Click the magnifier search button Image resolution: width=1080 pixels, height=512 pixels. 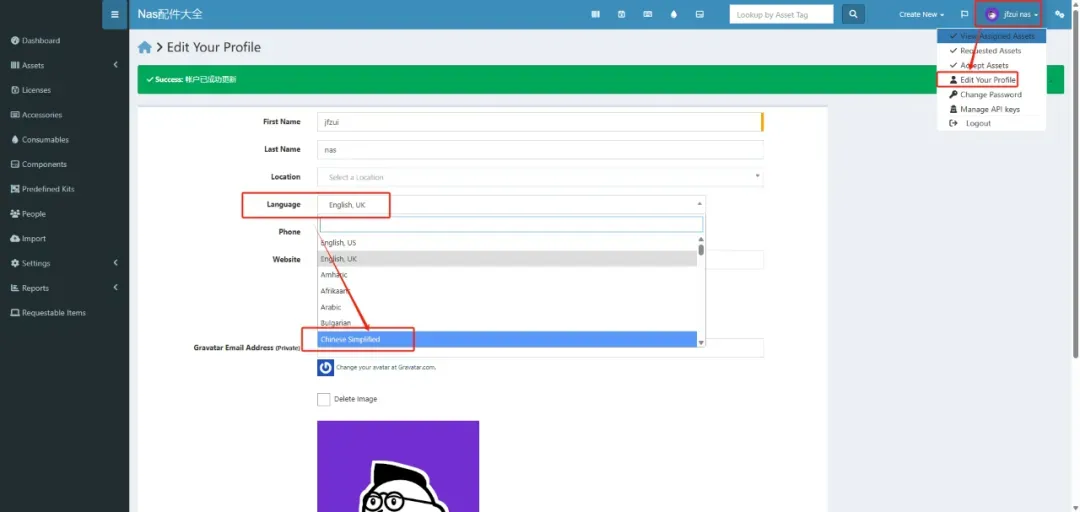coord(853,14)
